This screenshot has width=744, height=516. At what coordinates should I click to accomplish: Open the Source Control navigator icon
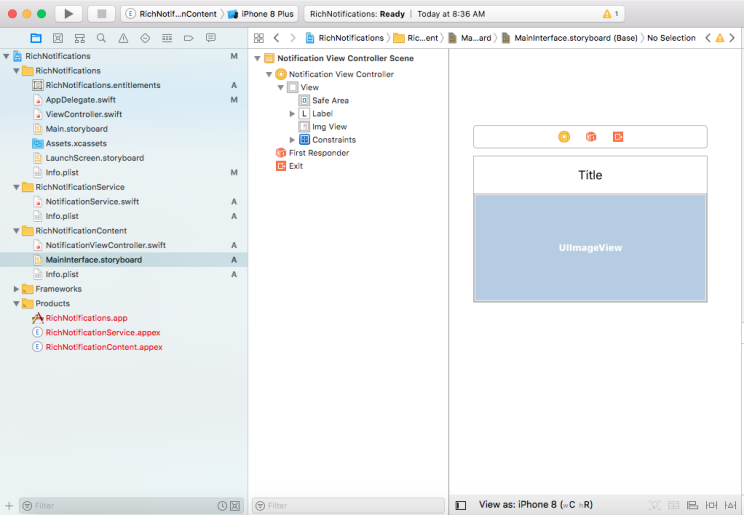pyautogui.click(x=58, y=38)
